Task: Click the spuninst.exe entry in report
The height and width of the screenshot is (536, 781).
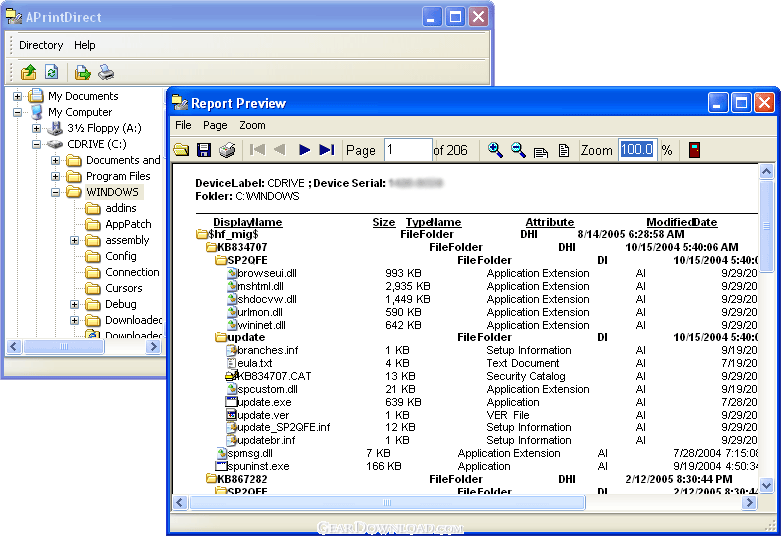Action: pyautogui.click(x=258, y=466)
